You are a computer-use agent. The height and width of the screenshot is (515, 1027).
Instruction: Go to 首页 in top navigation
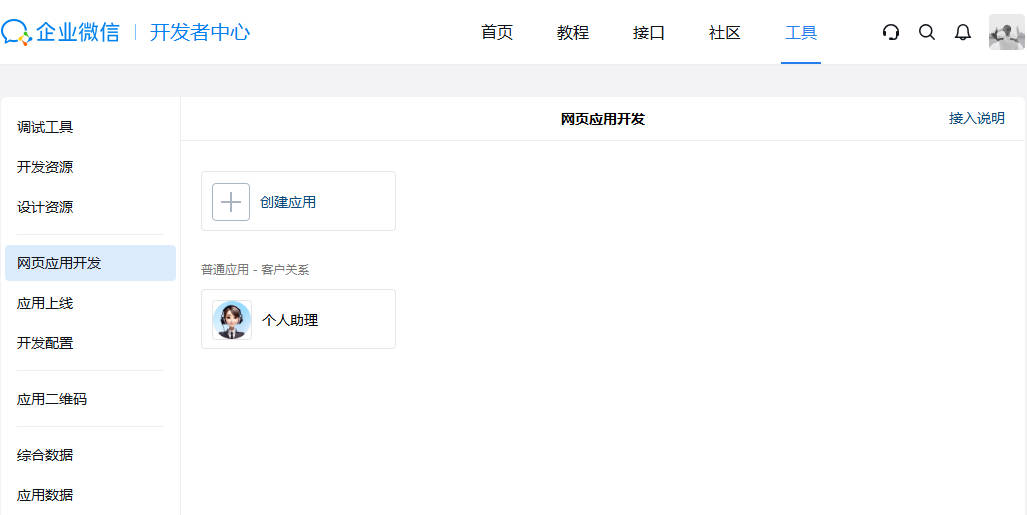pos(497,32)
